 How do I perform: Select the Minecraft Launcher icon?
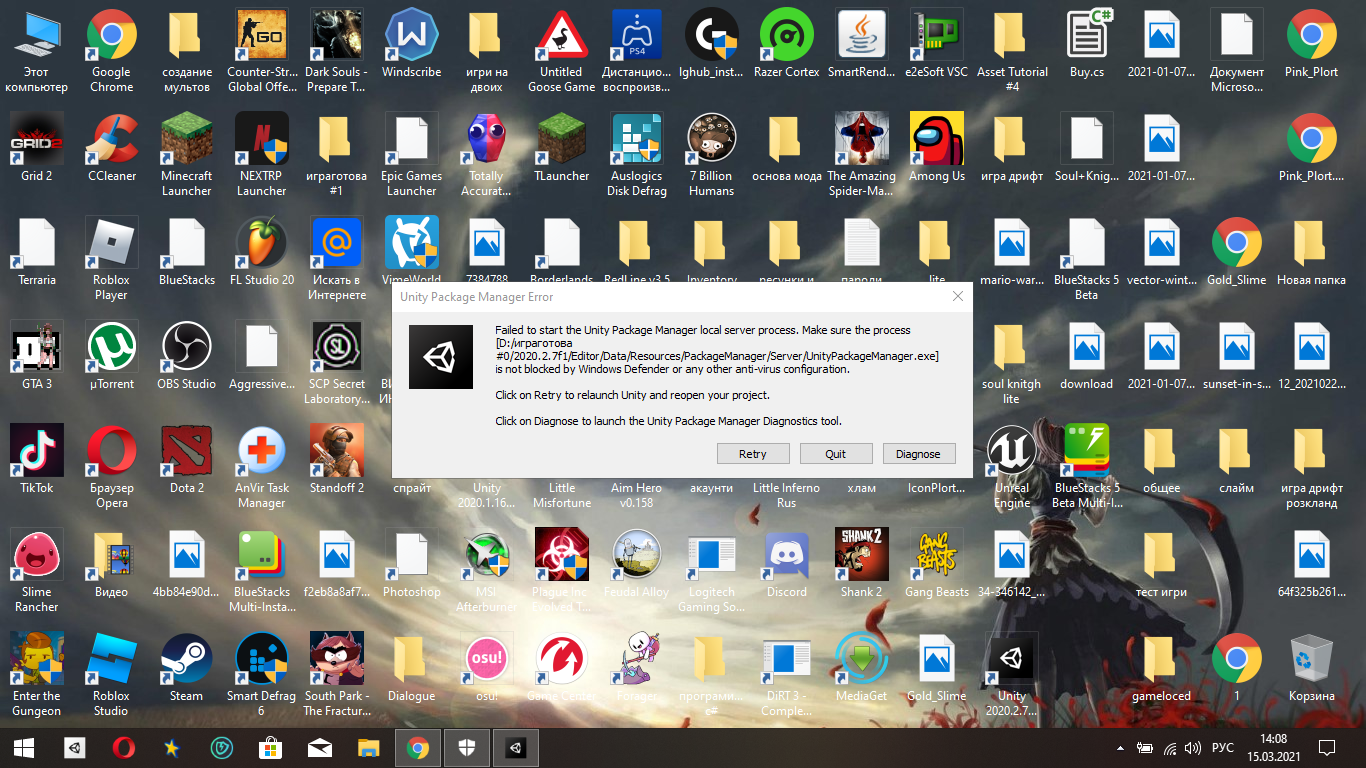(x=186, y=155)
